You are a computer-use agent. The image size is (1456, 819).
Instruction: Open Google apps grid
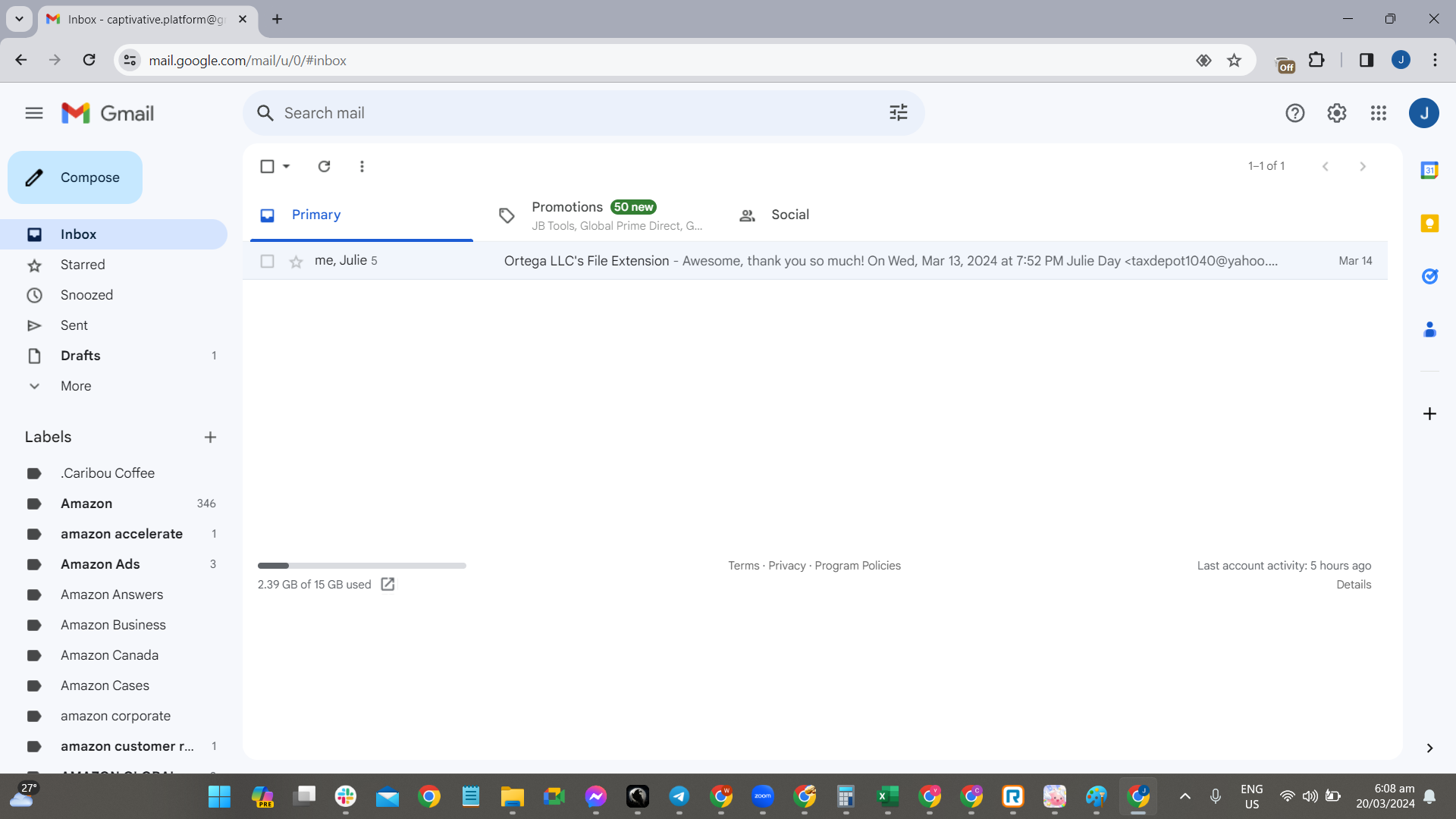click(1379, 113)
